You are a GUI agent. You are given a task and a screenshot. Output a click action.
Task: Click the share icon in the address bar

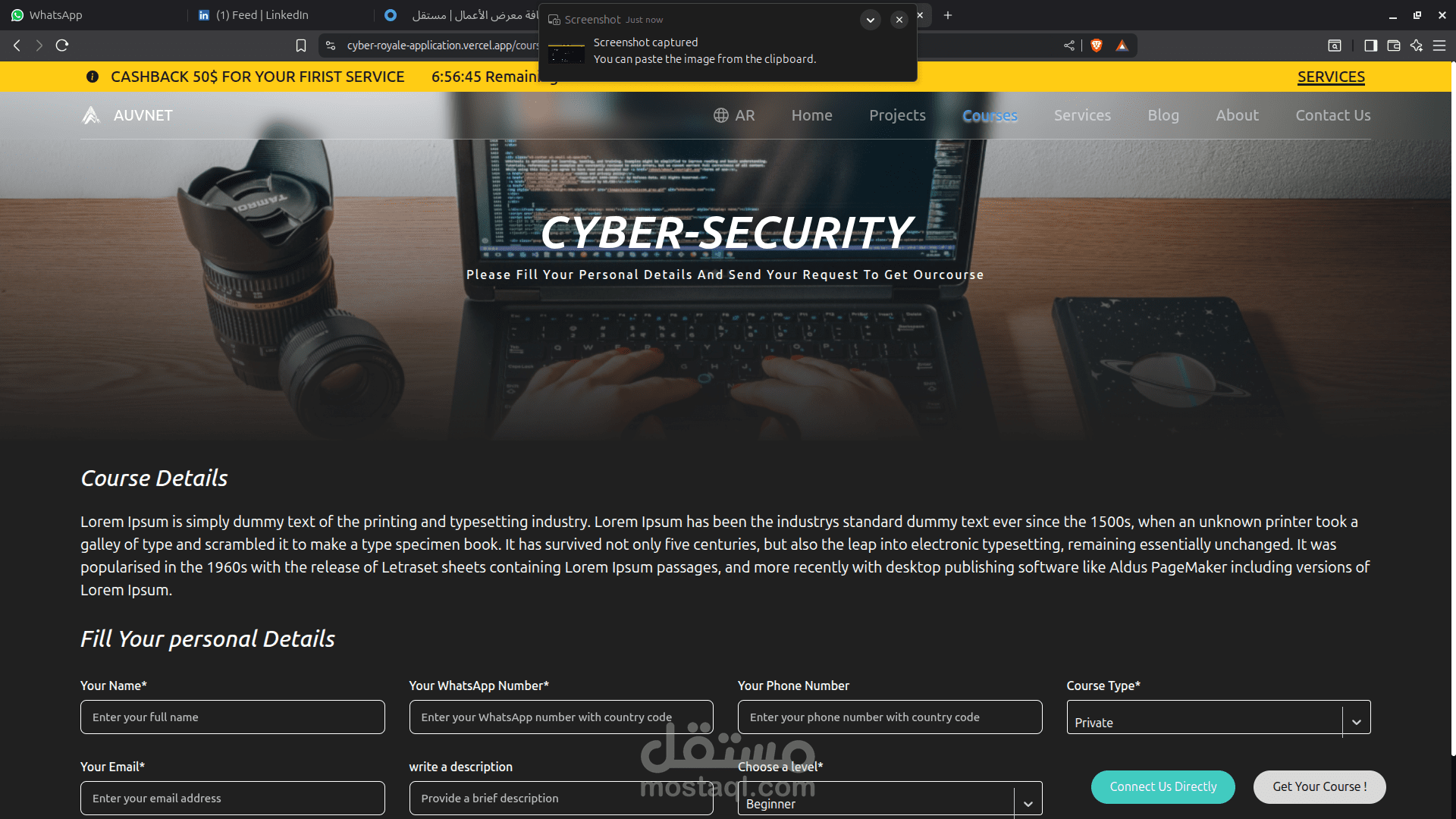pos(1069,45)
